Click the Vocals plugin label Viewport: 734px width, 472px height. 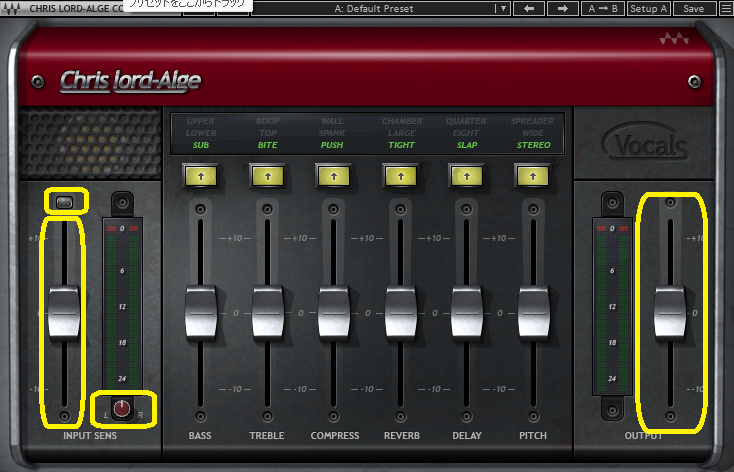647,147
